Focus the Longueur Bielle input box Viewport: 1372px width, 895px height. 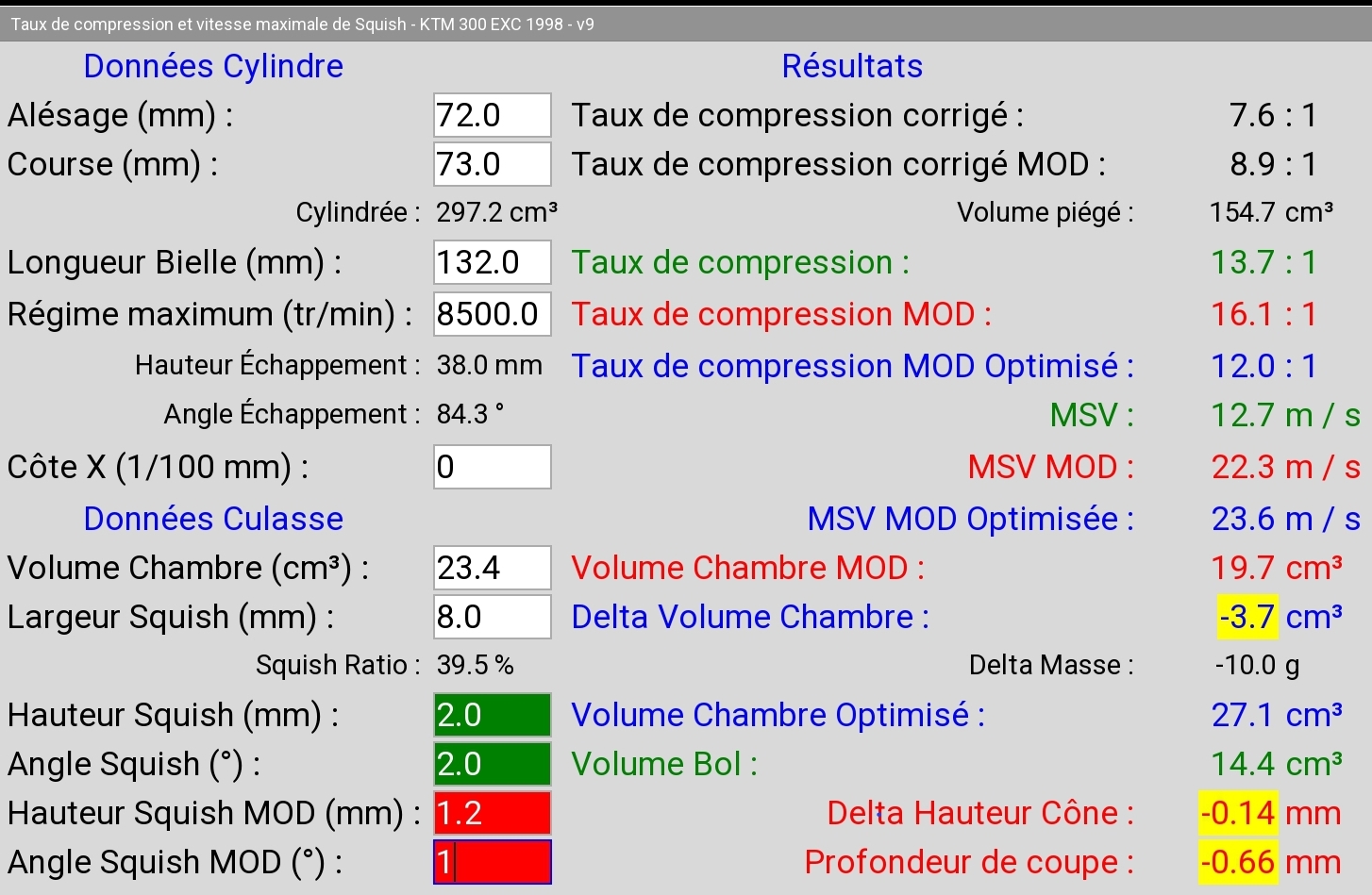coord(492,262)
